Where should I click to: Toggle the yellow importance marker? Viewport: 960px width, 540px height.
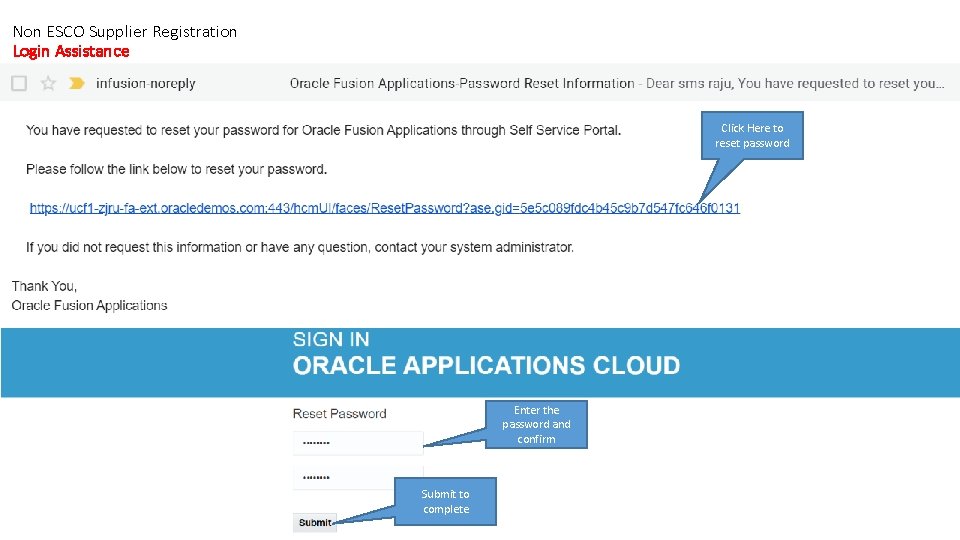[x=77, y=83]
